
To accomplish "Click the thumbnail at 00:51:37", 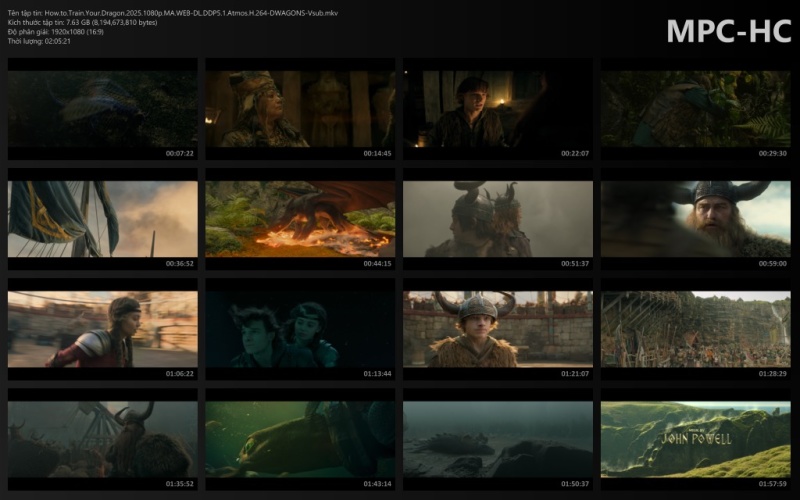I will [x=498, y=219].
